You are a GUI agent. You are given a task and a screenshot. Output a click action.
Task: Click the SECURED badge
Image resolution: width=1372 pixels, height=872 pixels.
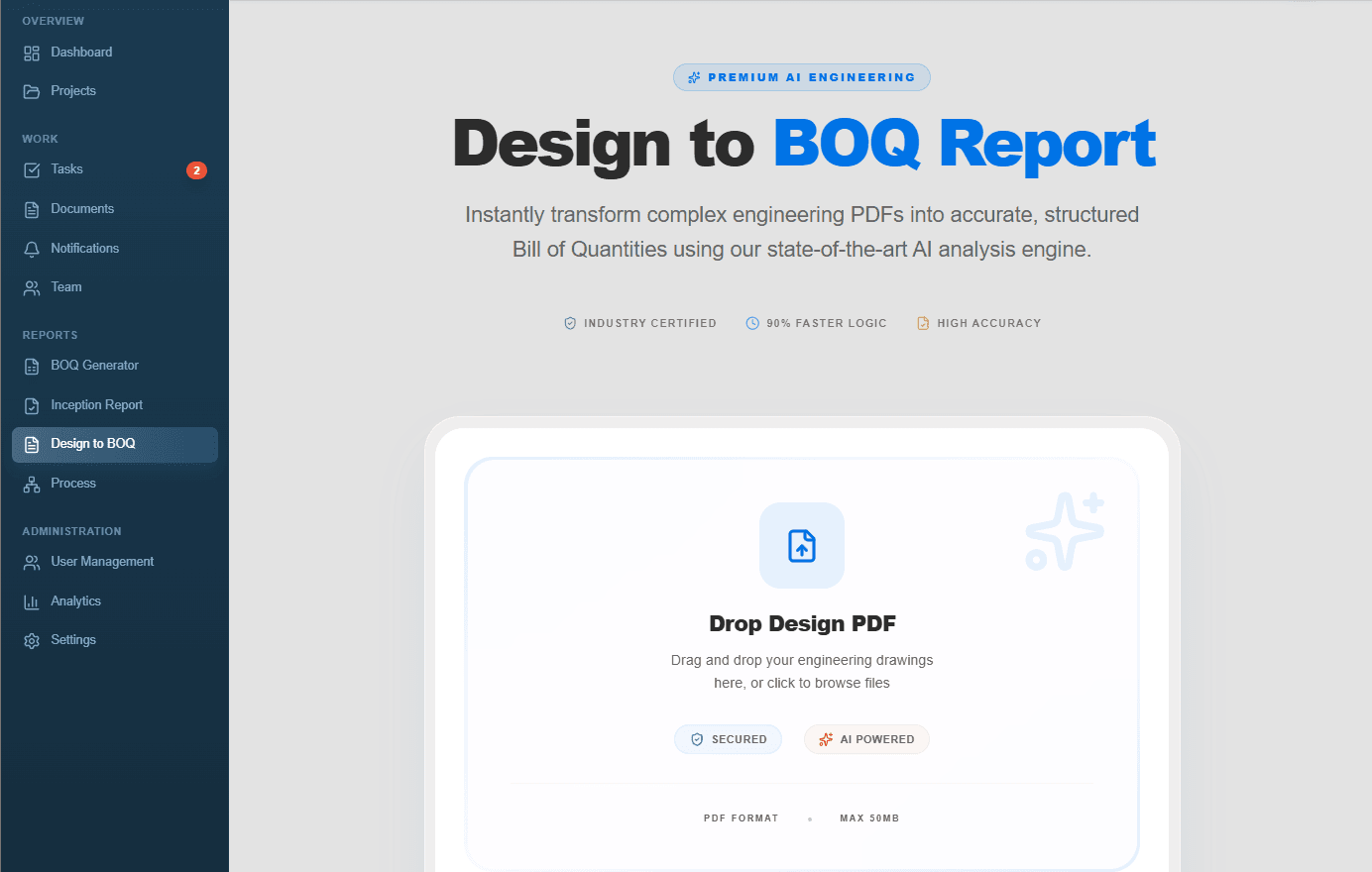[x=728, y=739]
